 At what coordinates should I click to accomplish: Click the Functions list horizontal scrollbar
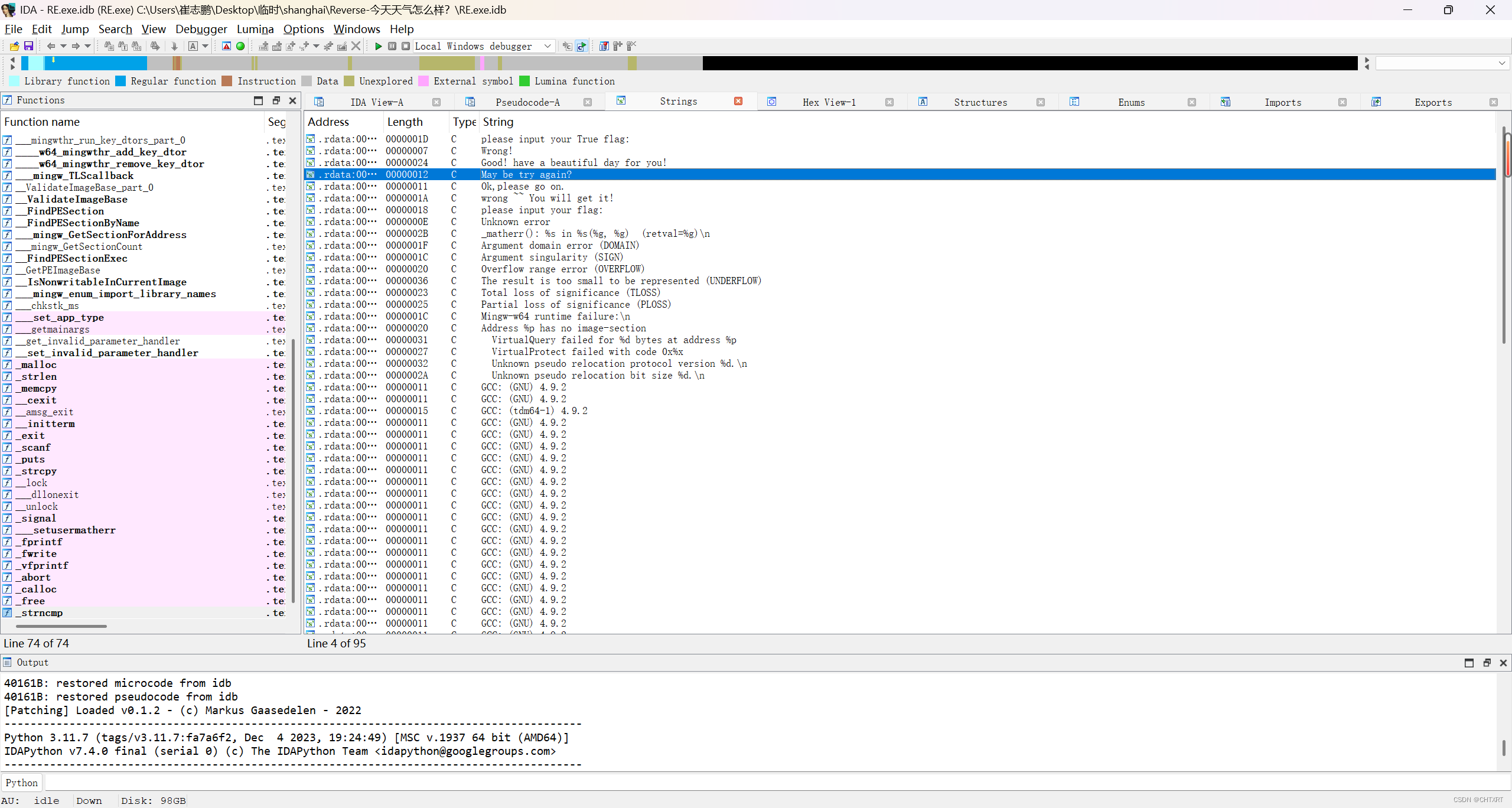pos(61,626)
